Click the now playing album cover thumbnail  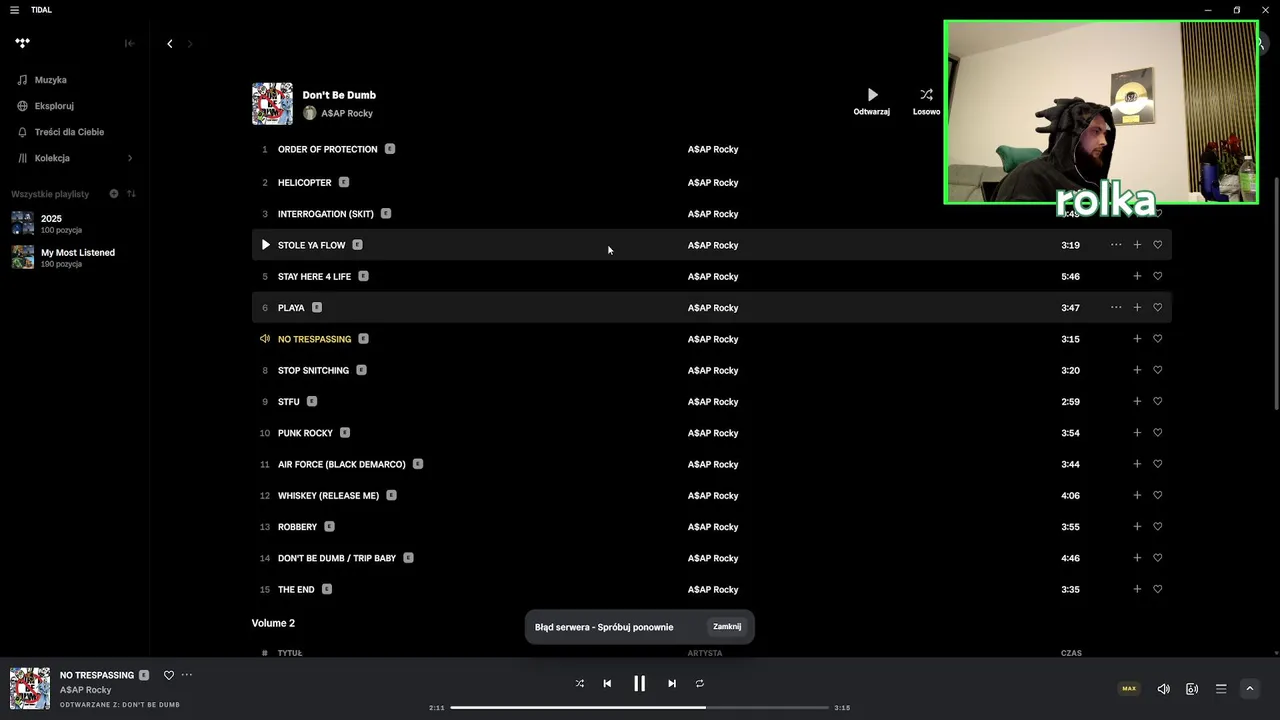pyautogui.click(x=30, y=688)
